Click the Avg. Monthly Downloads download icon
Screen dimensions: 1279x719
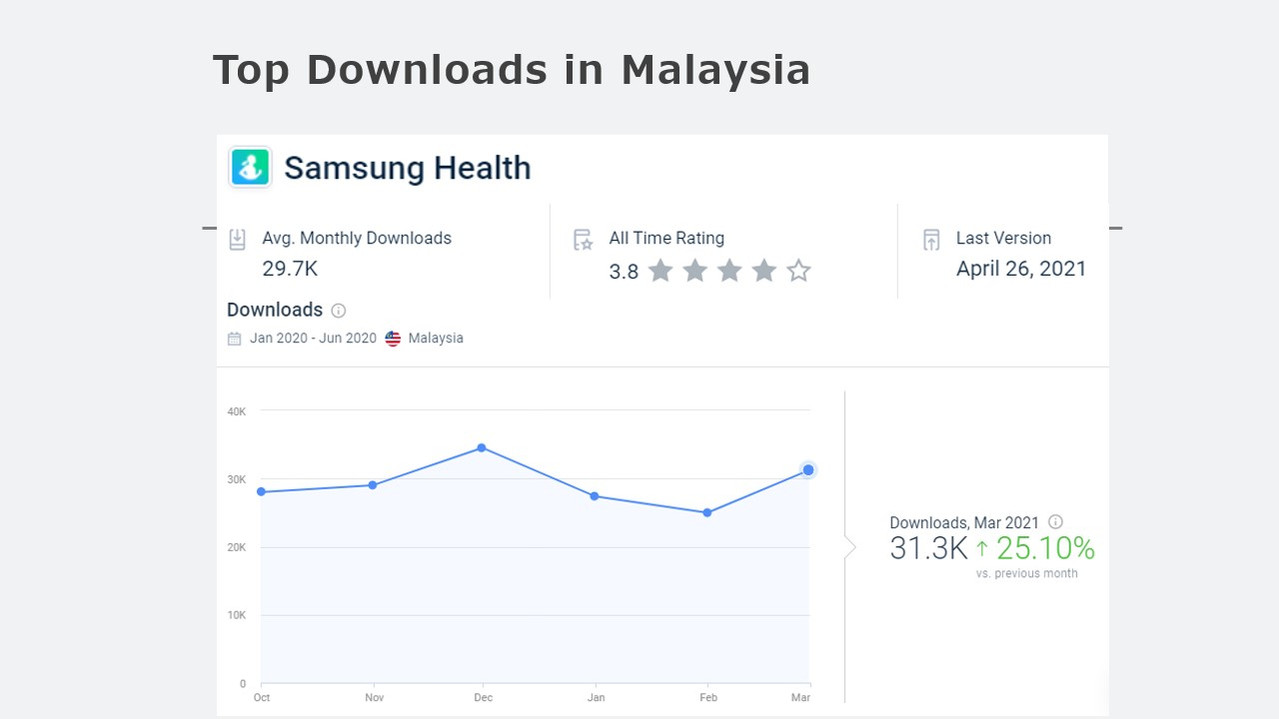pyautogui.click(x=238, y=239)
